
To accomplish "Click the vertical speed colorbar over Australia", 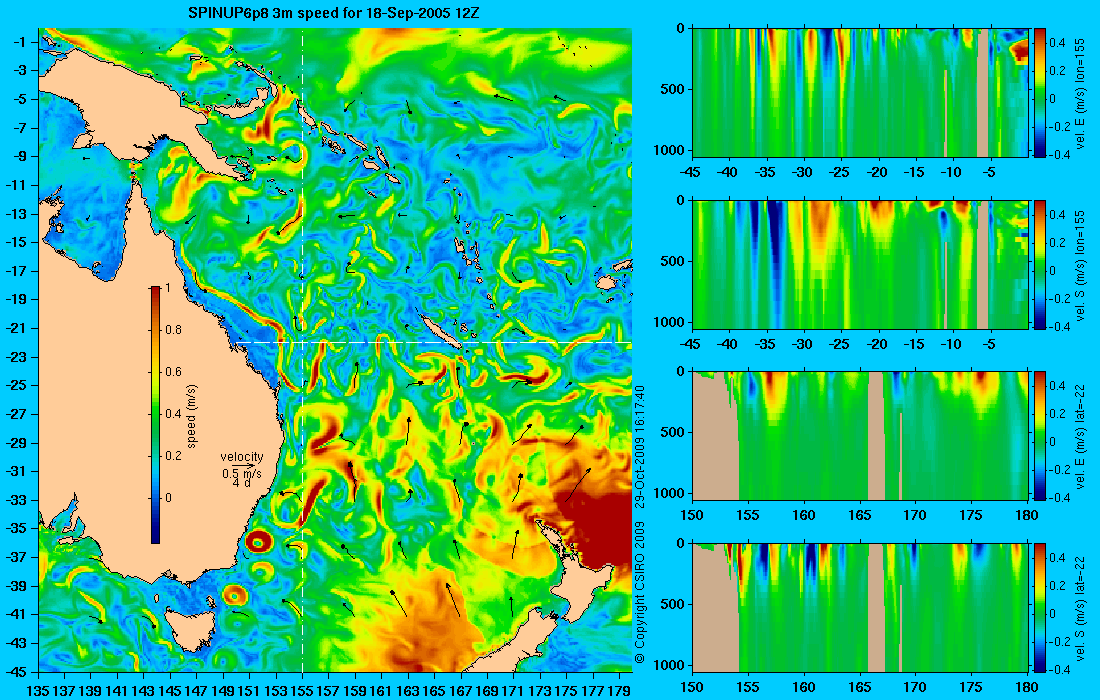I will click(155, 415).
